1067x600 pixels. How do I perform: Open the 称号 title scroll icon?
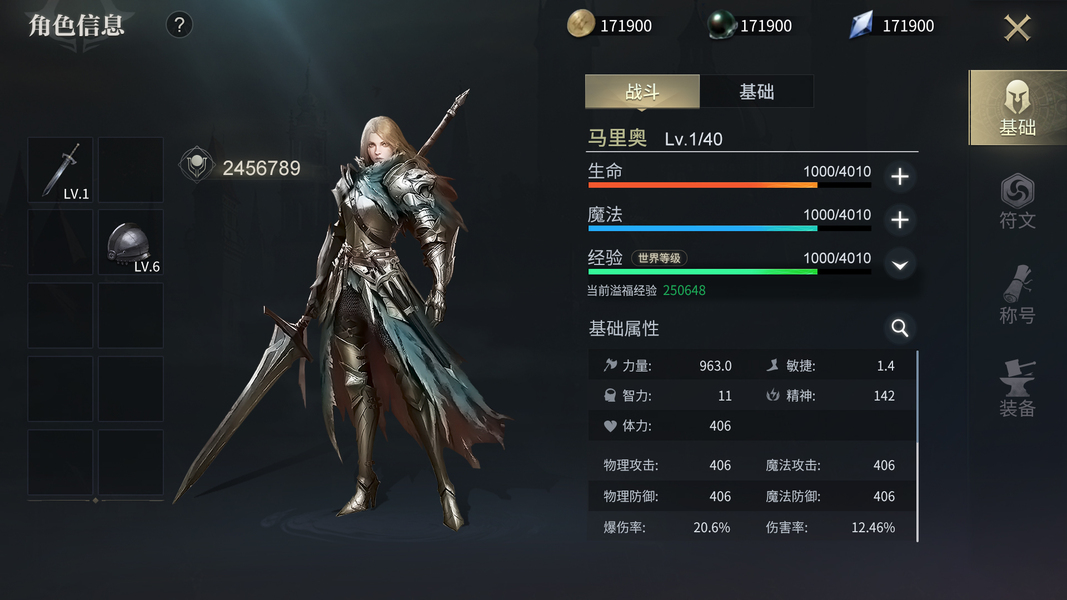(x=1017, y=295)
